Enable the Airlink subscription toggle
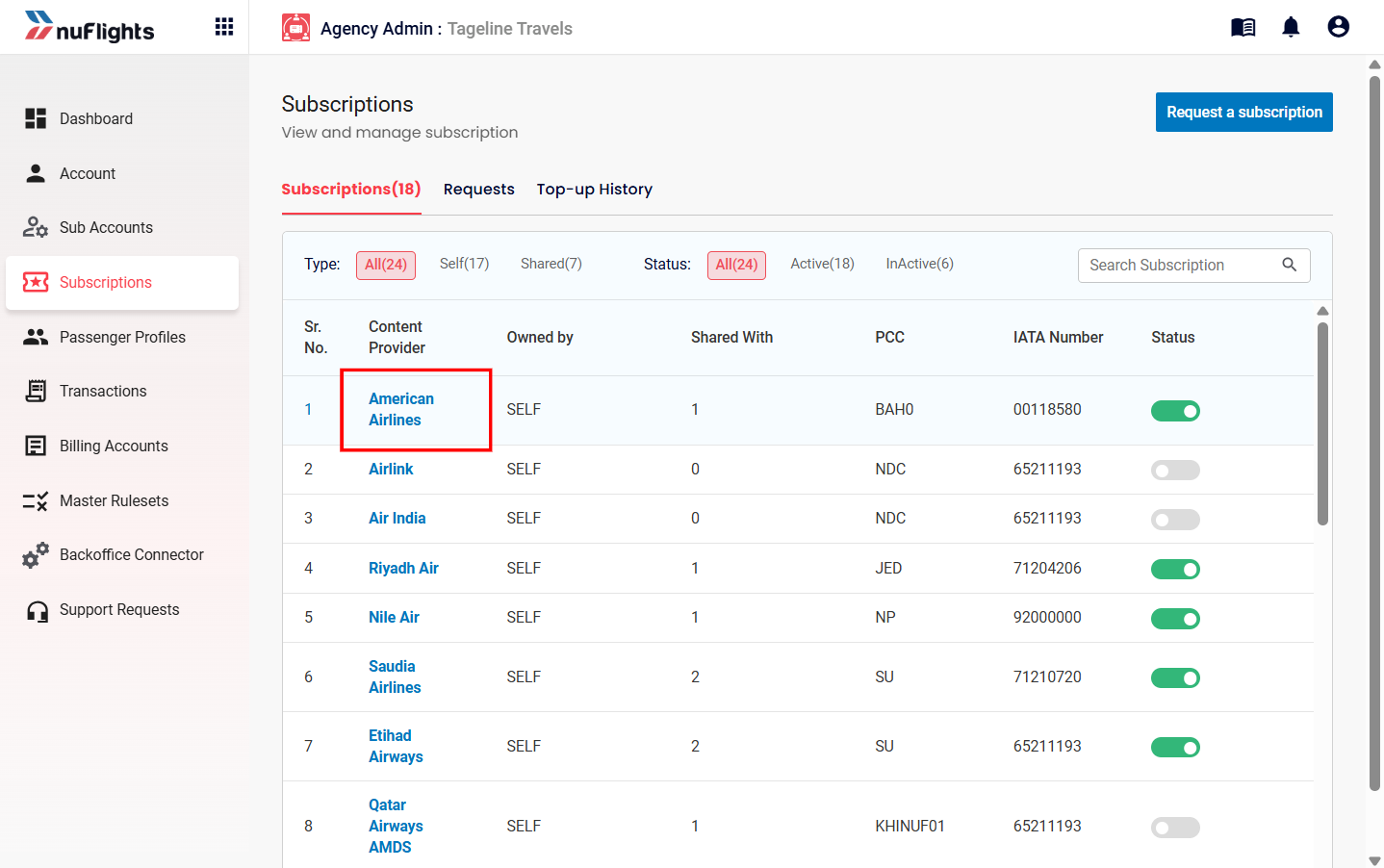This screenshot has height=868, width=1384. pyautogui.click(x=1175, y=471)
